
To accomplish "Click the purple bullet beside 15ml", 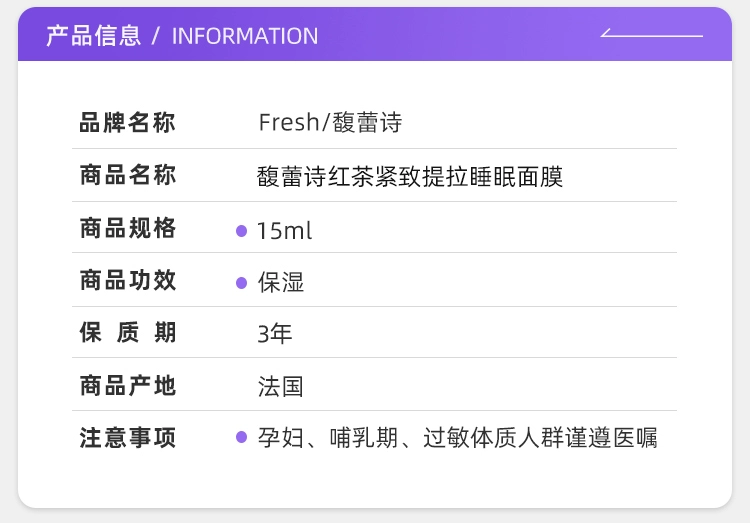I will tap(241, 231).
